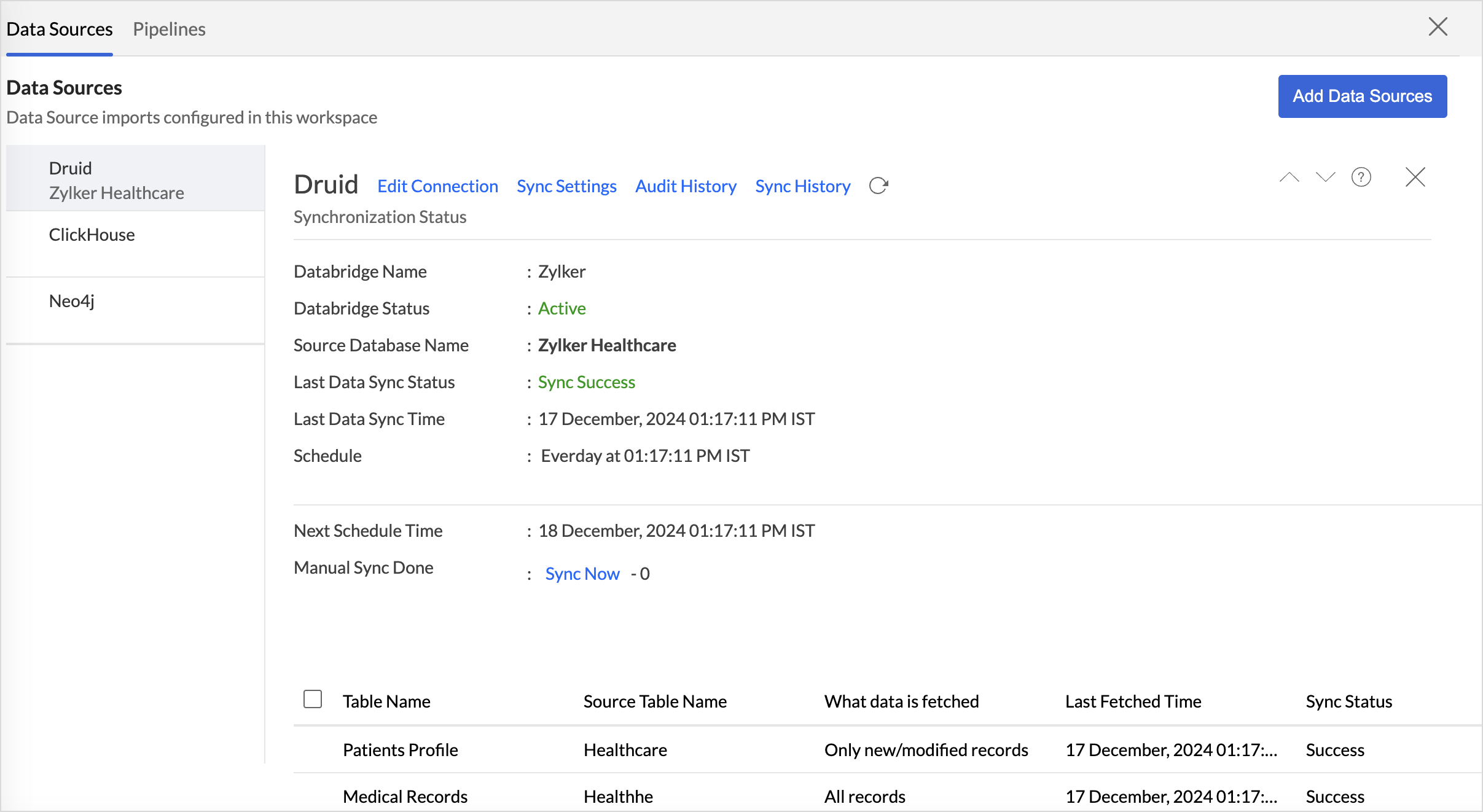Screen dimensions: 1483x812
Task: Select Neo4j data source in sidebar
Action: coord(72,301)
